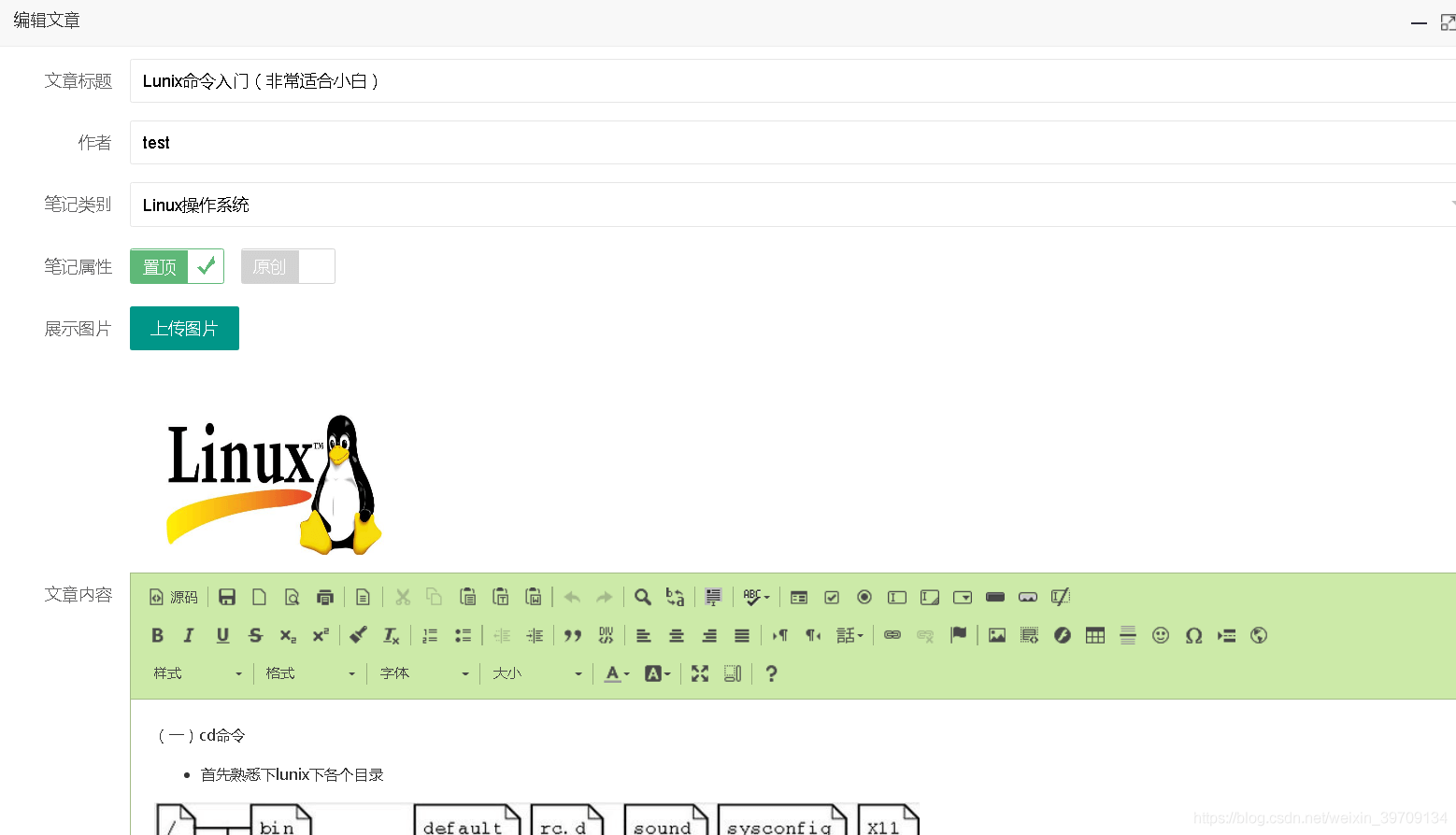Paste from clipboard icon
The width and height of the screenshot is (1456, 835).
pyautogui.click(x=468, y=597)
